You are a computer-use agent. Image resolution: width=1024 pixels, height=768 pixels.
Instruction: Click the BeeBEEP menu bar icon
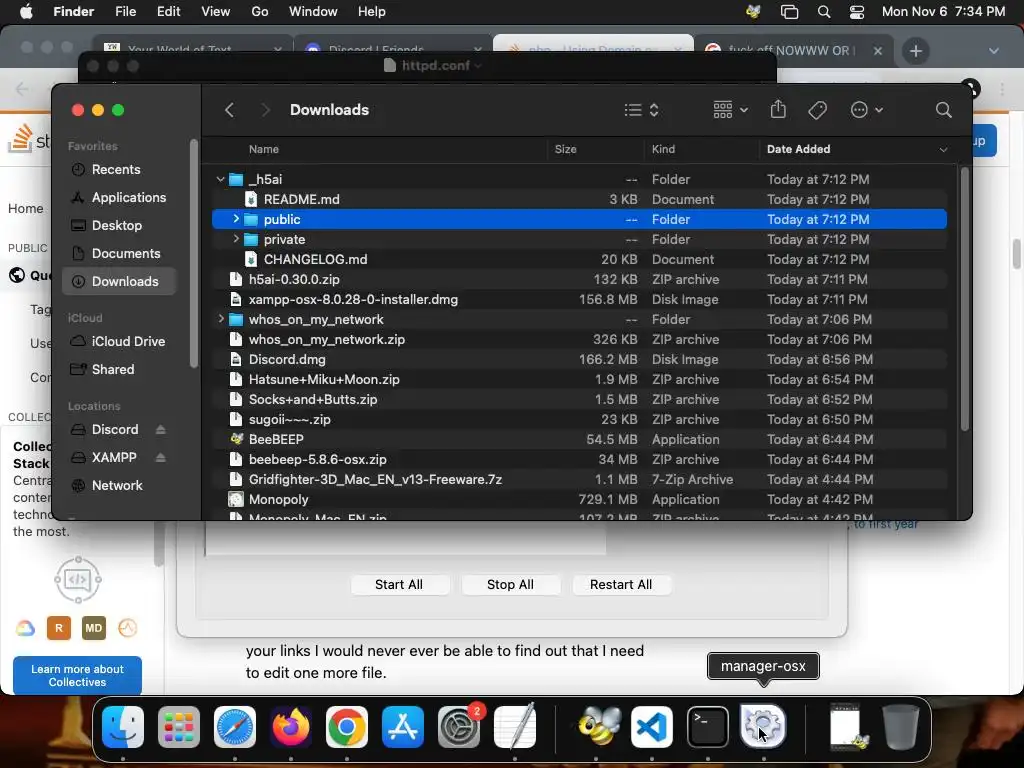coord(753,12)
